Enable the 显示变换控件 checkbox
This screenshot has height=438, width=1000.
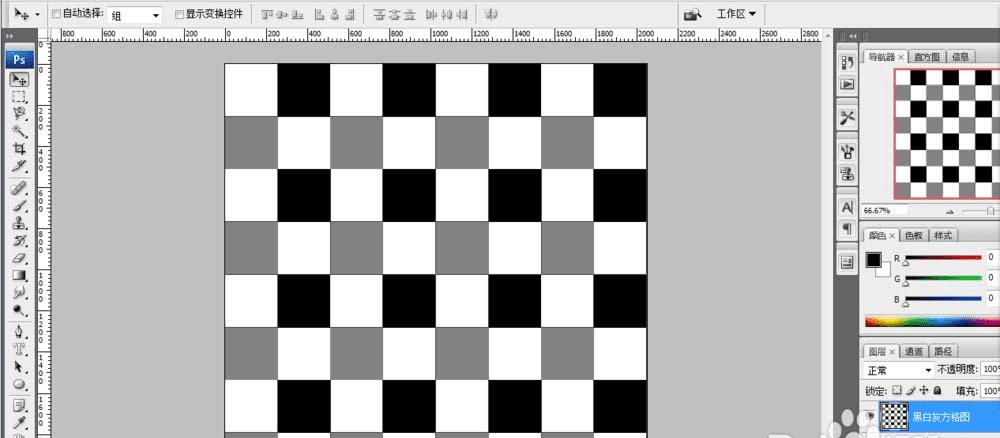click(x=179, y=13)
